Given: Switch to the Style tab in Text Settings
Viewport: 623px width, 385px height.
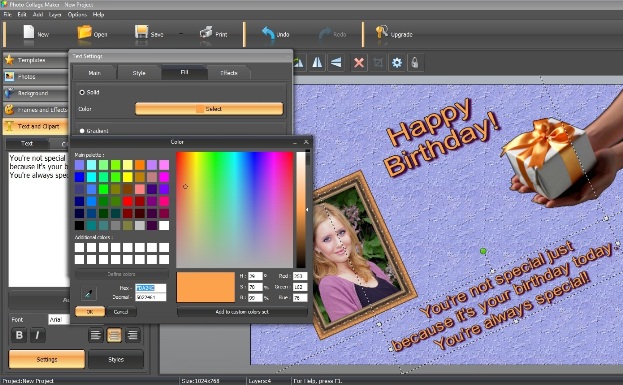Looking at the screenshot, I should [139, 73].
